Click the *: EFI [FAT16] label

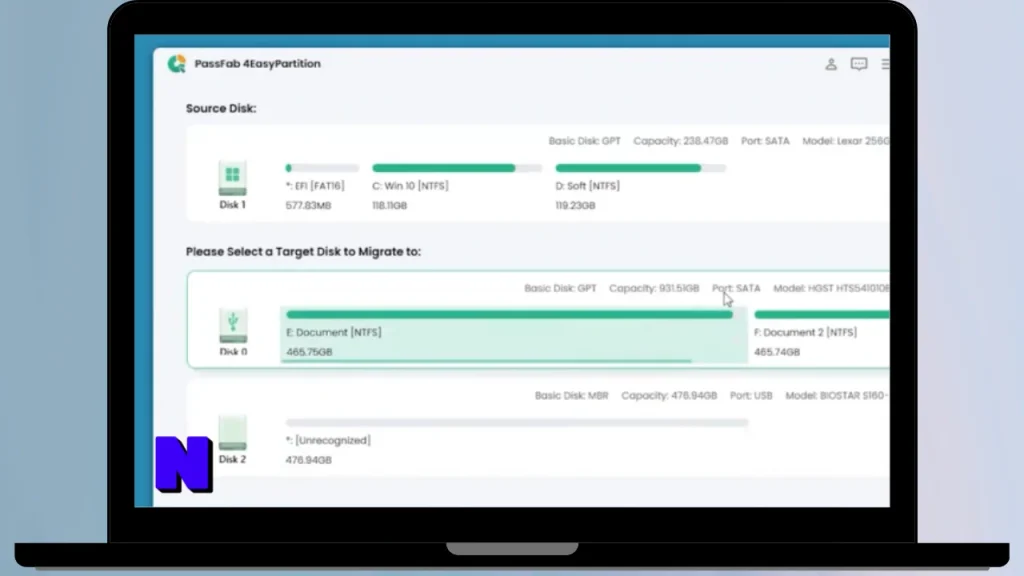pos(315,186)
